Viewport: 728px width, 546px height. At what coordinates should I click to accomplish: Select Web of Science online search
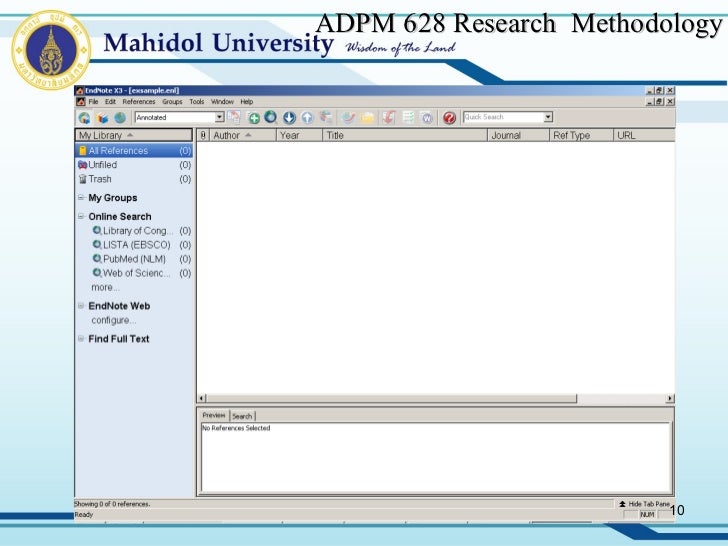click(x=141, y=273)
